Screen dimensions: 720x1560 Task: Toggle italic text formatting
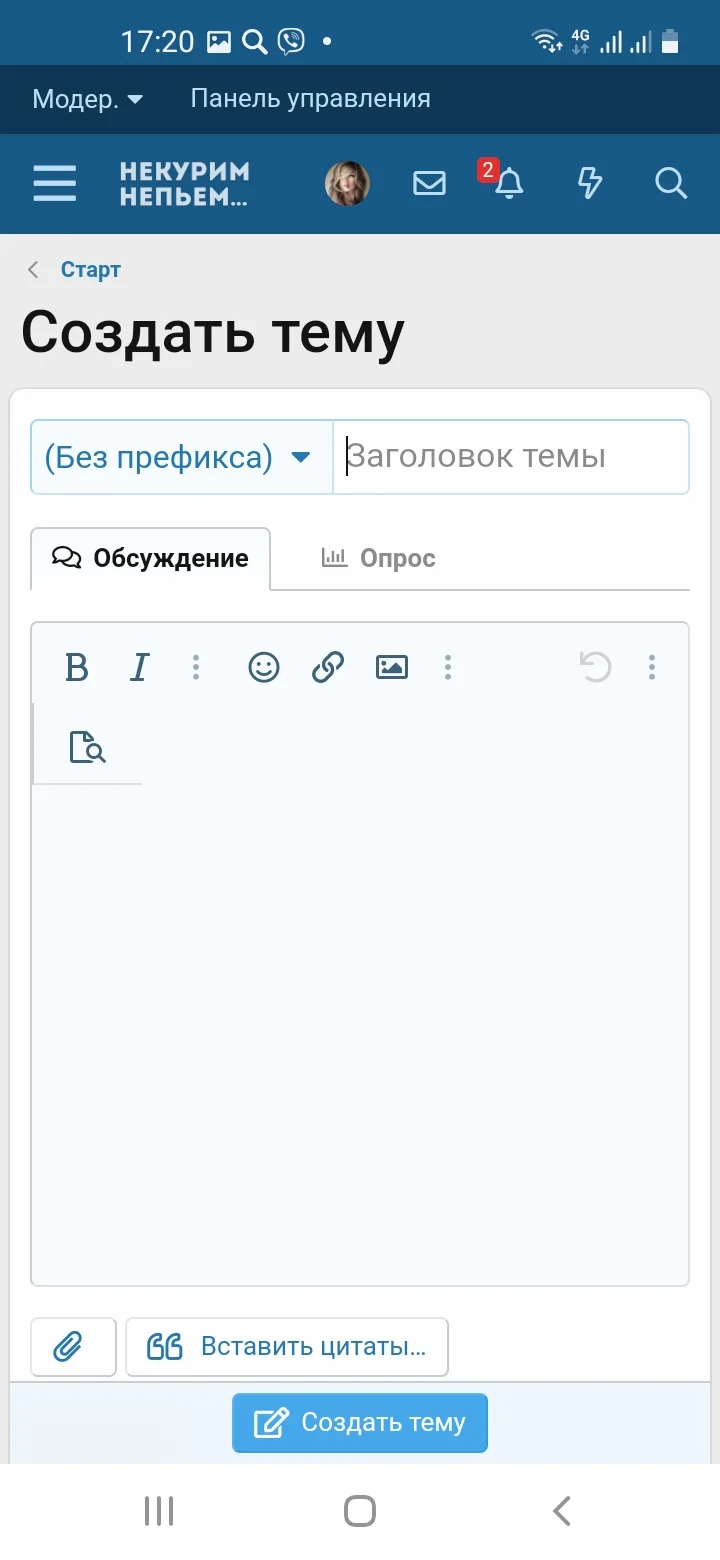[139, 667]
